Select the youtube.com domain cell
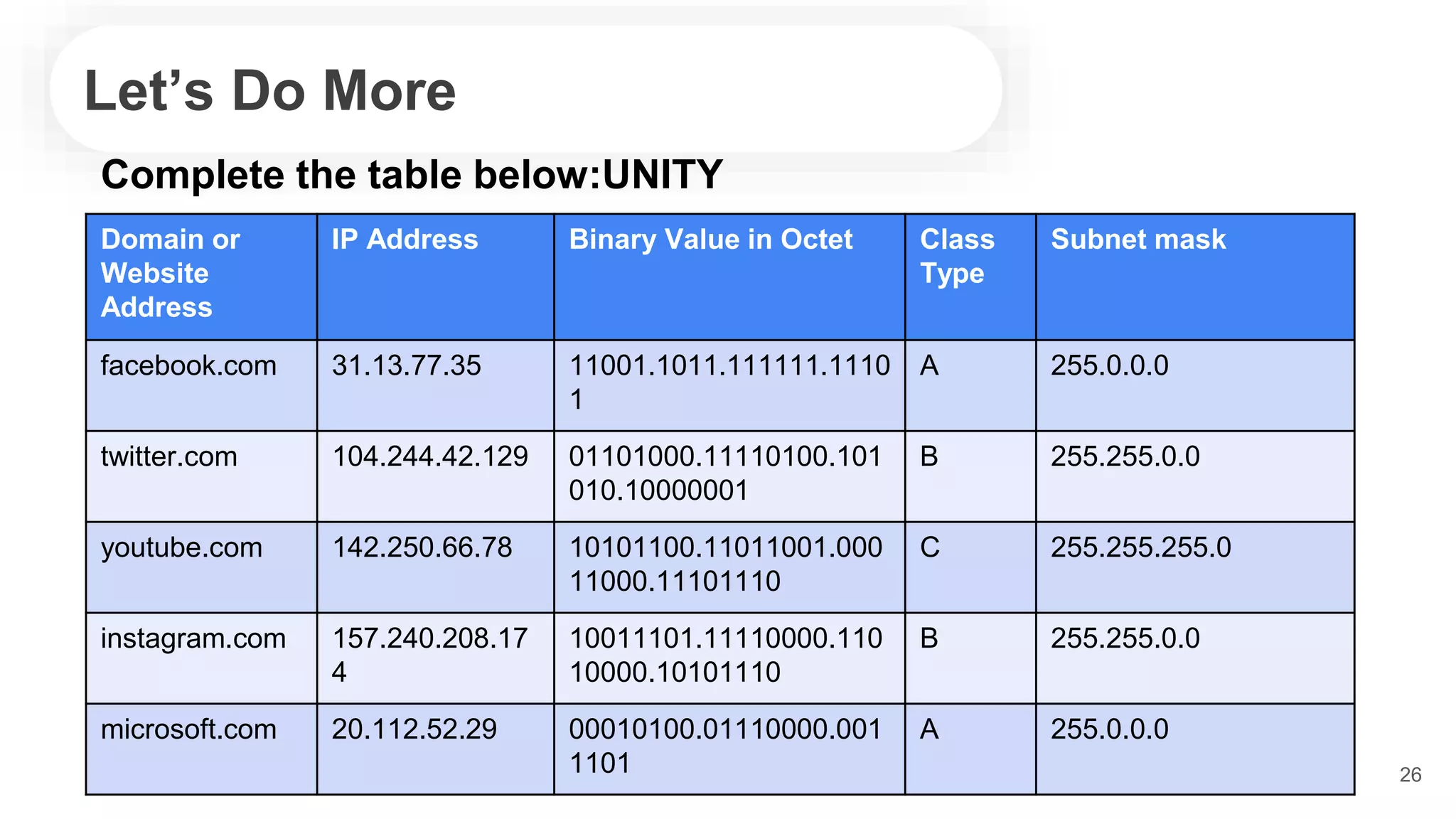Screen dimensions: 1456x819 (181, 548)
